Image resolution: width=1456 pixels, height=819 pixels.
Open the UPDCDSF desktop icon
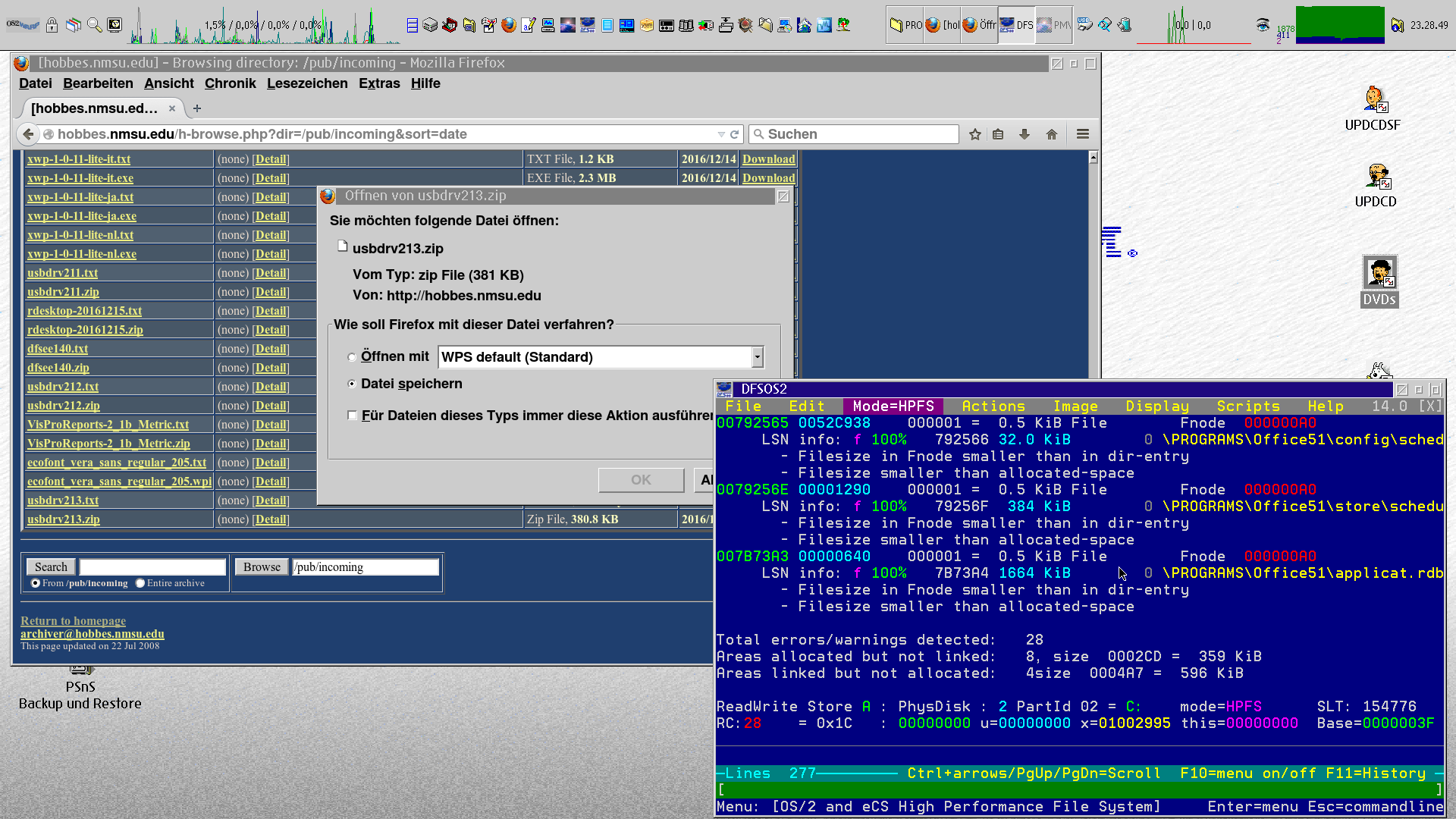(1373, 108)
